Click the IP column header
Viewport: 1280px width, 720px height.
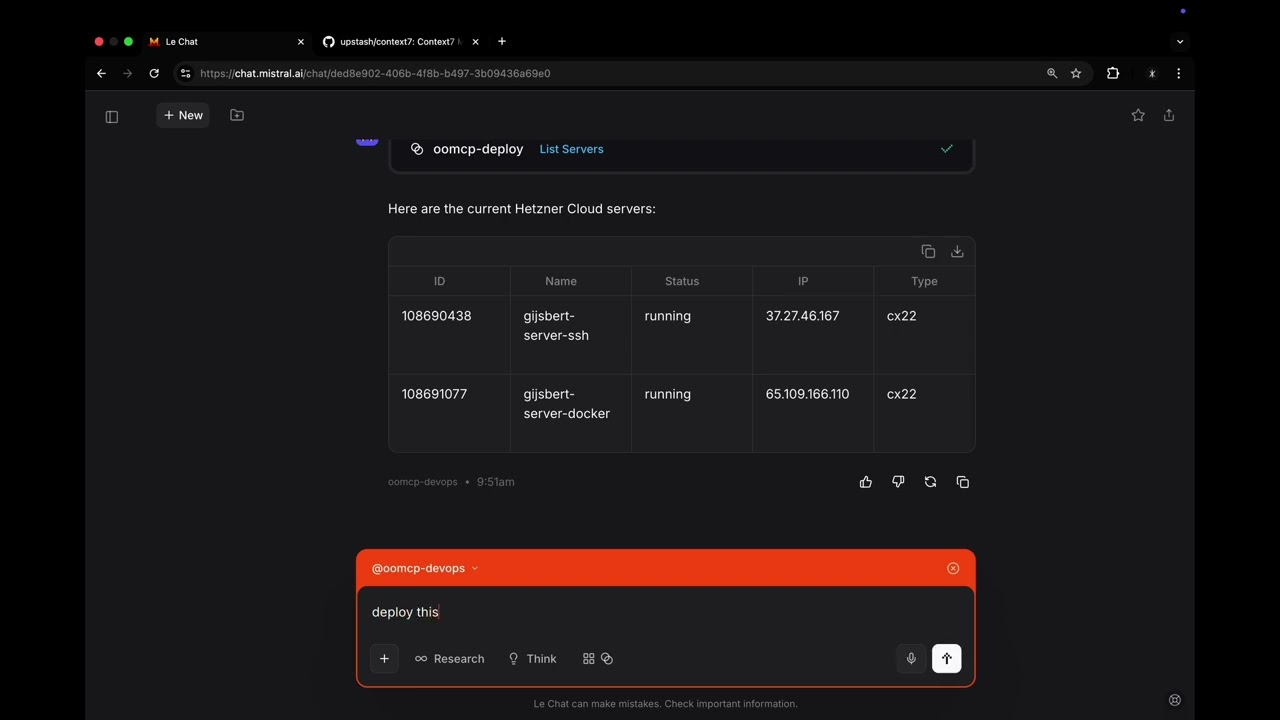803,281
